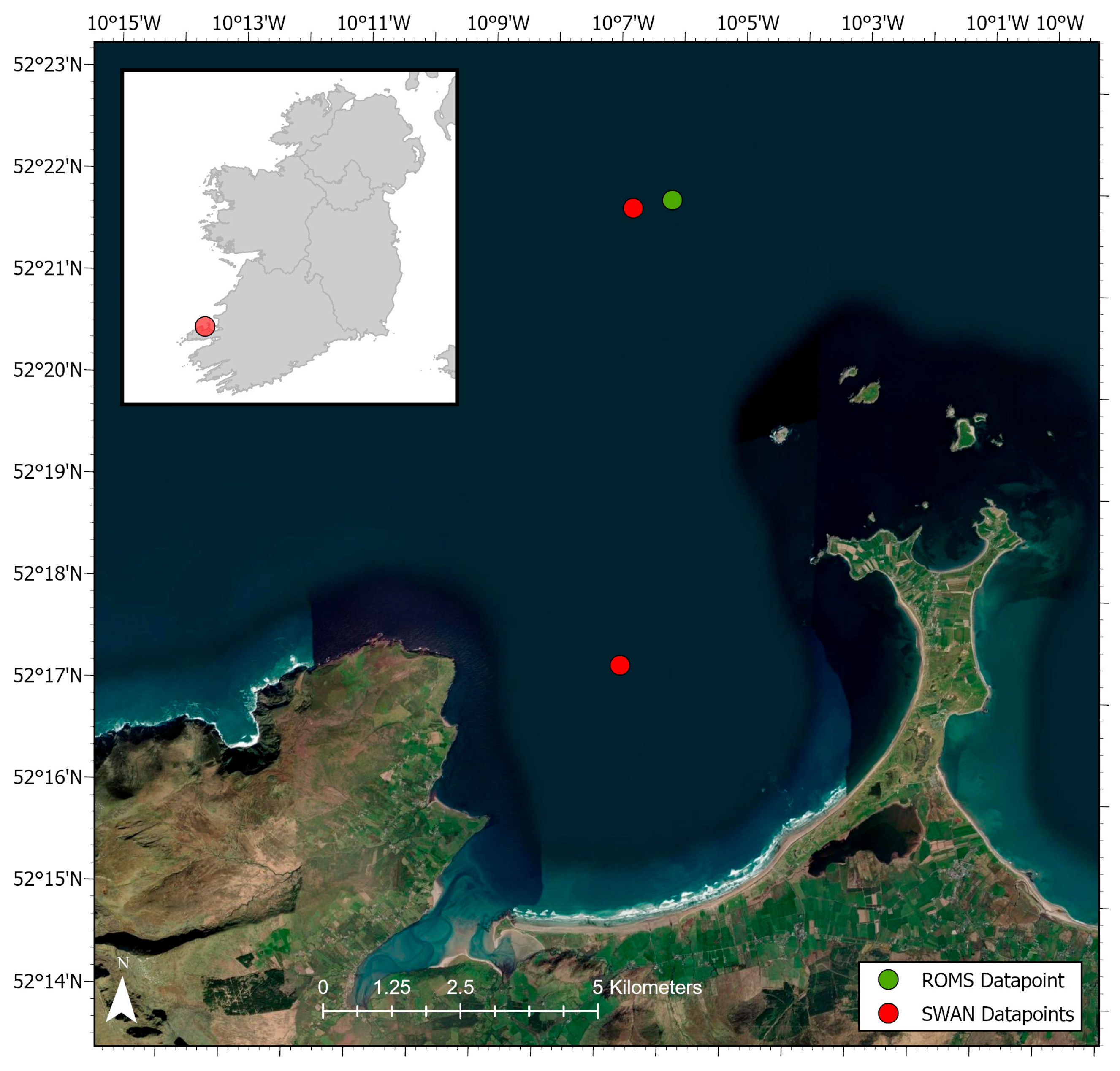1120x1071 pixels.
Task: Click the southern red SWAN datapoint in bay
Action: click(x=619, y=665)
